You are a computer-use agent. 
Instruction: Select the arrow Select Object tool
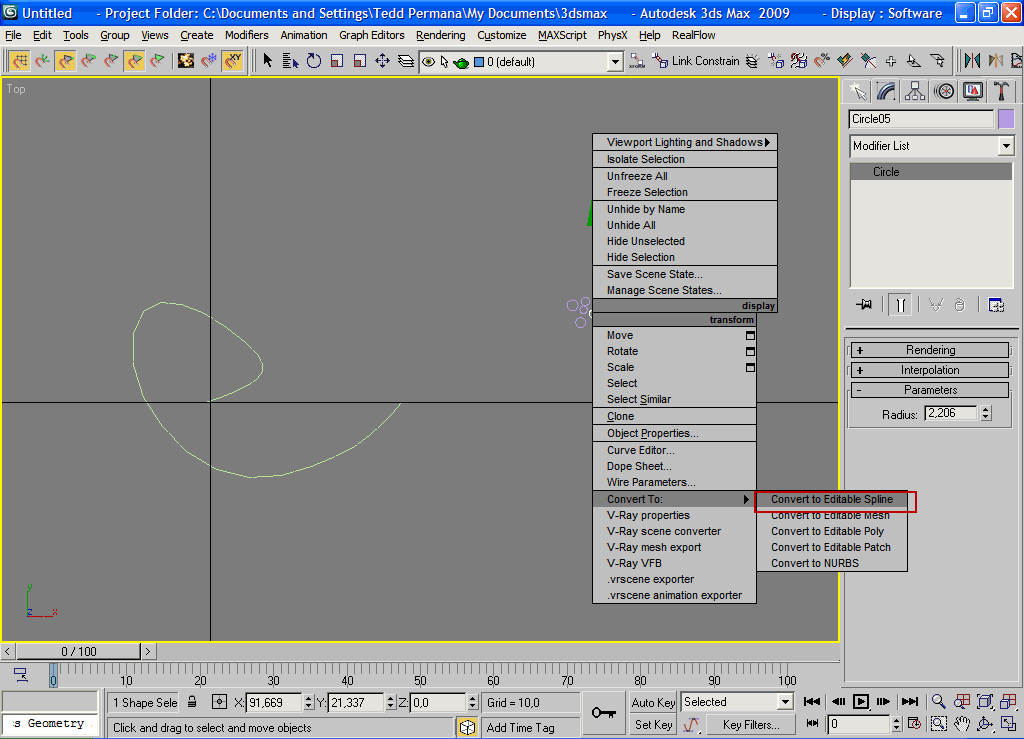coord(267,61)
